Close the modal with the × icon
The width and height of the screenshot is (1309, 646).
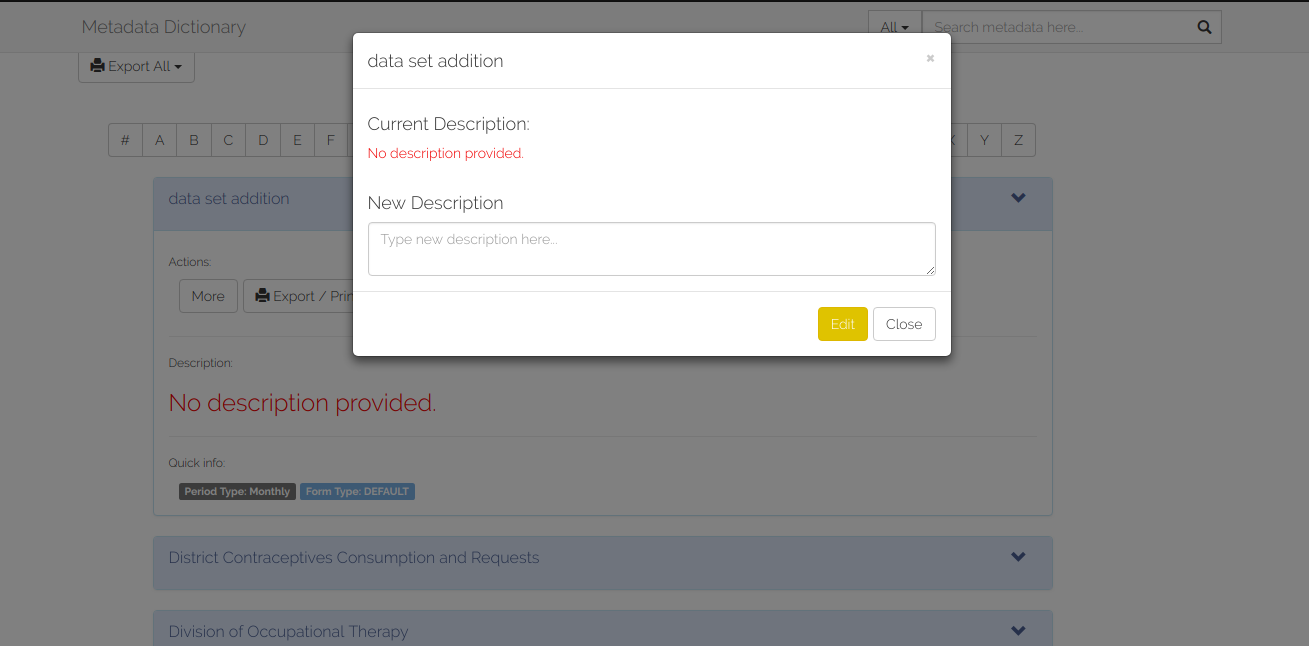[x=930, y=59]
